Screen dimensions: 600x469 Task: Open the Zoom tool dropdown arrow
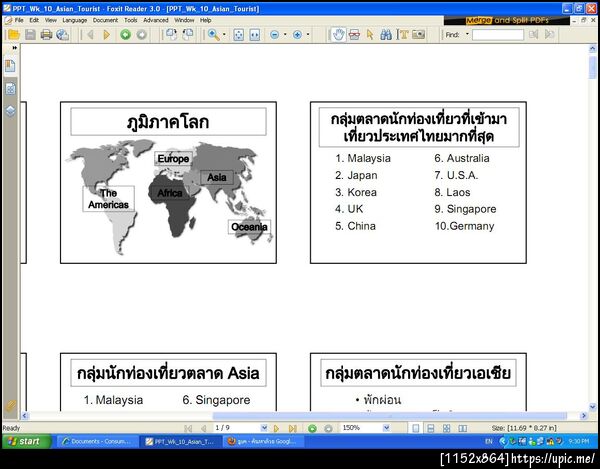[x=224, y=35]
